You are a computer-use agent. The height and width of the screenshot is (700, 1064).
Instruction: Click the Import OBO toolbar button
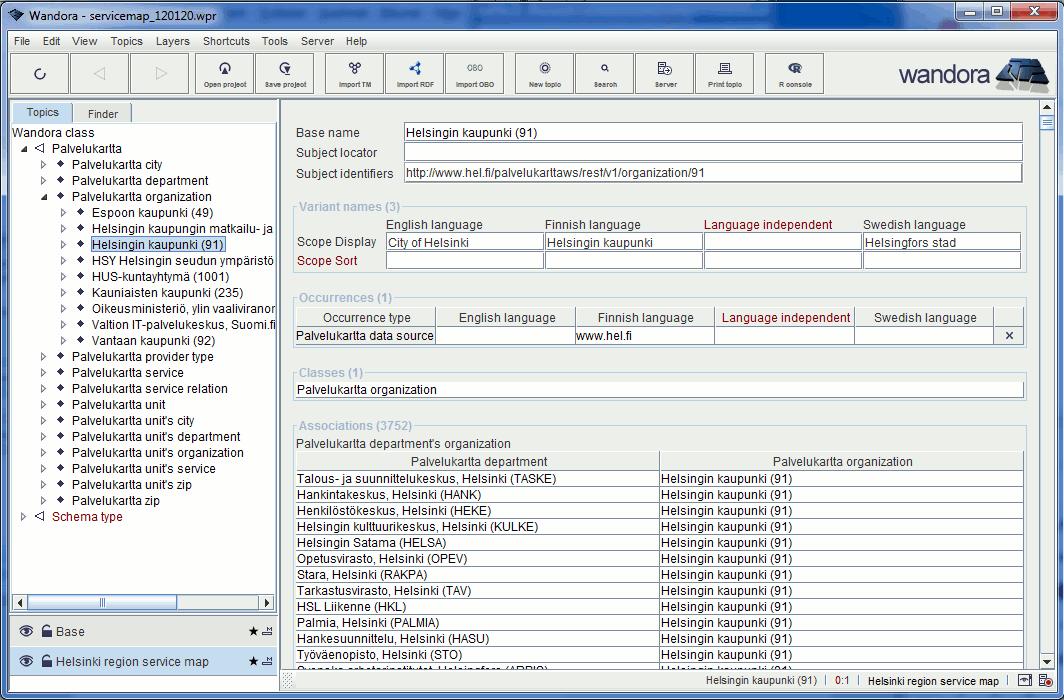[475, 73]
